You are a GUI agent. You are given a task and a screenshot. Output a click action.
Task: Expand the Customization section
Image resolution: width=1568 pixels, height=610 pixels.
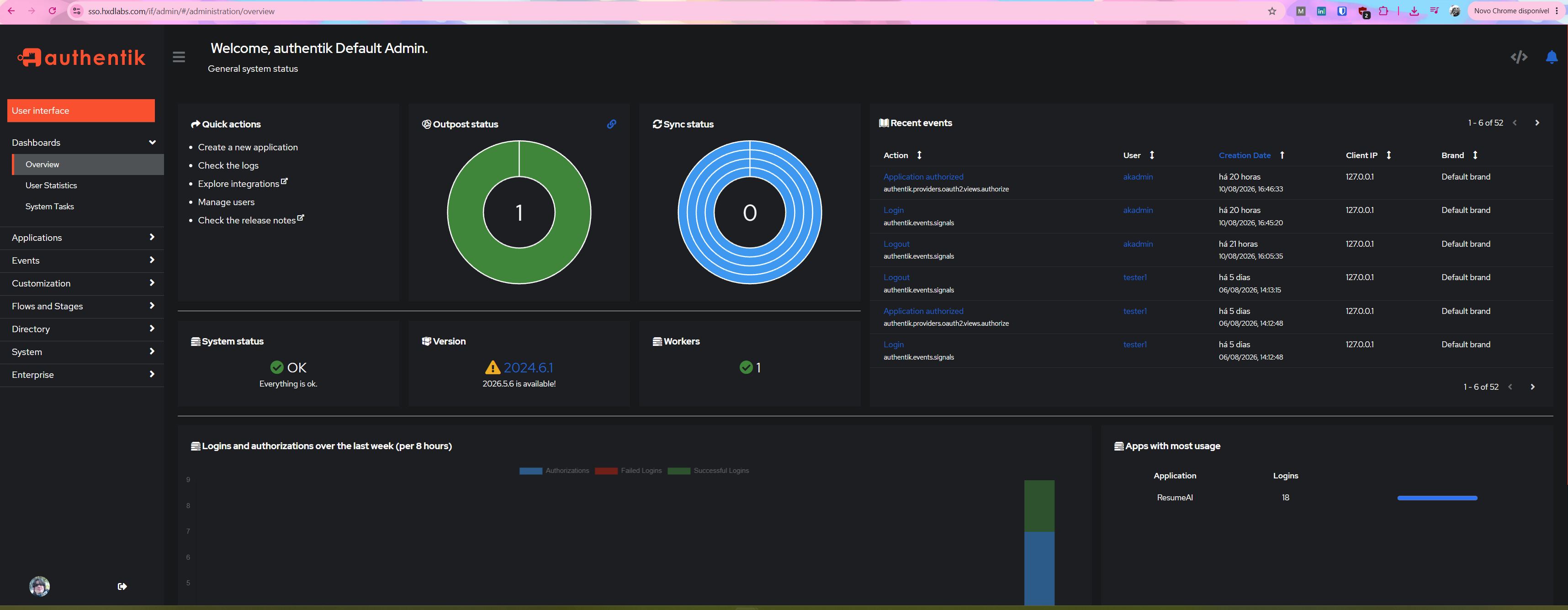tap(82, 283)
